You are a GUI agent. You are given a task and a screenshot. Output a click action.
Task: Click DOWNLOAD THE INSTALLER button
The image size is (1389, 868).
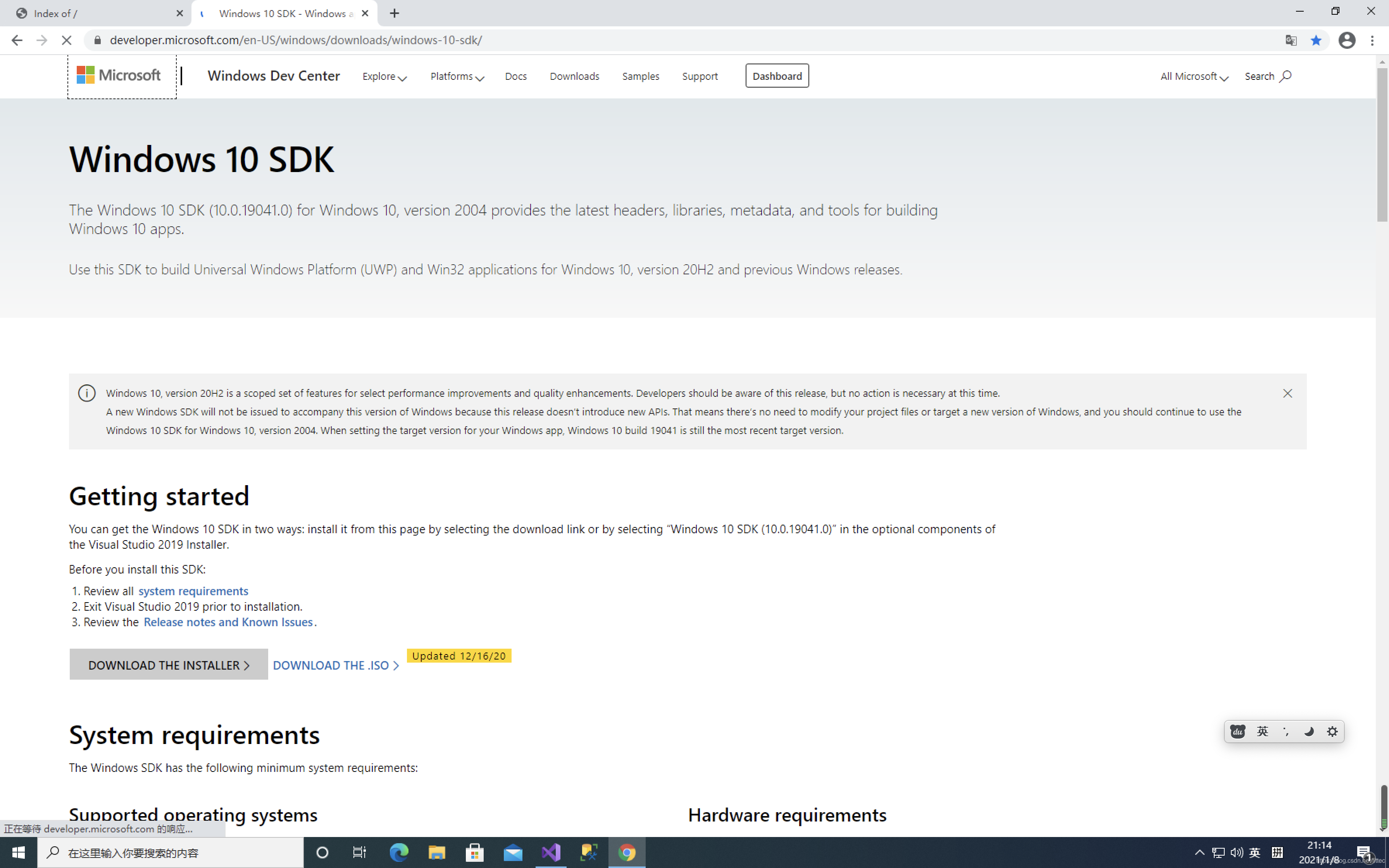click(x=168, y=665)
